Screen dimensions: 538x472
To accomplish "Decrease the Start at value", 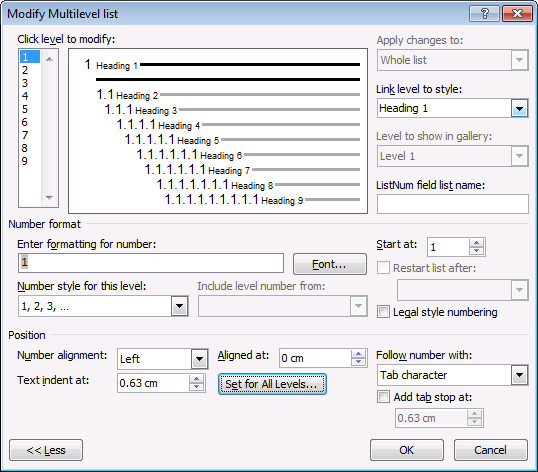I will 476,251.
